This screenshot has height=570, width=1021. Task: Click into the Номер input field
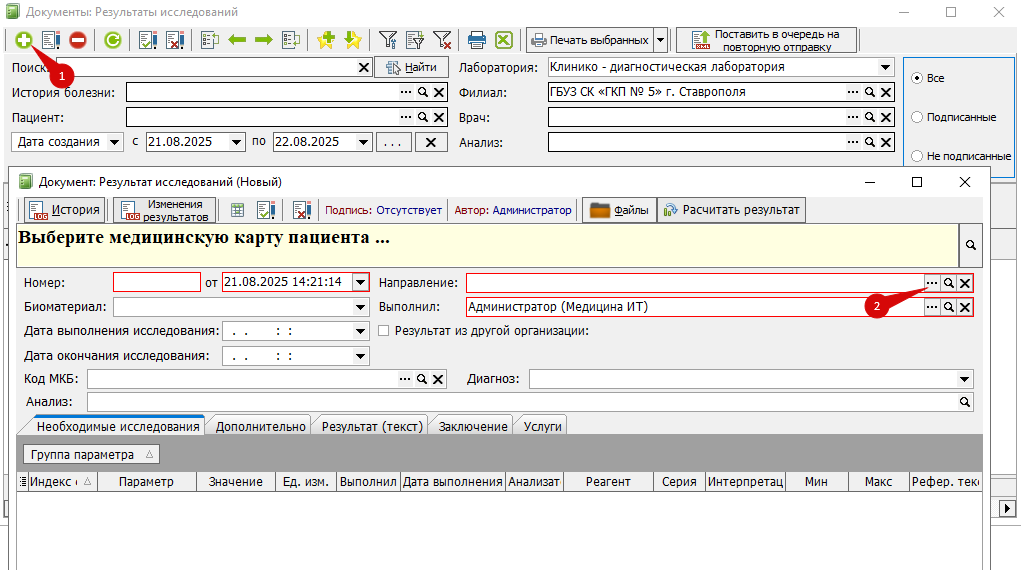pos(157,282)
